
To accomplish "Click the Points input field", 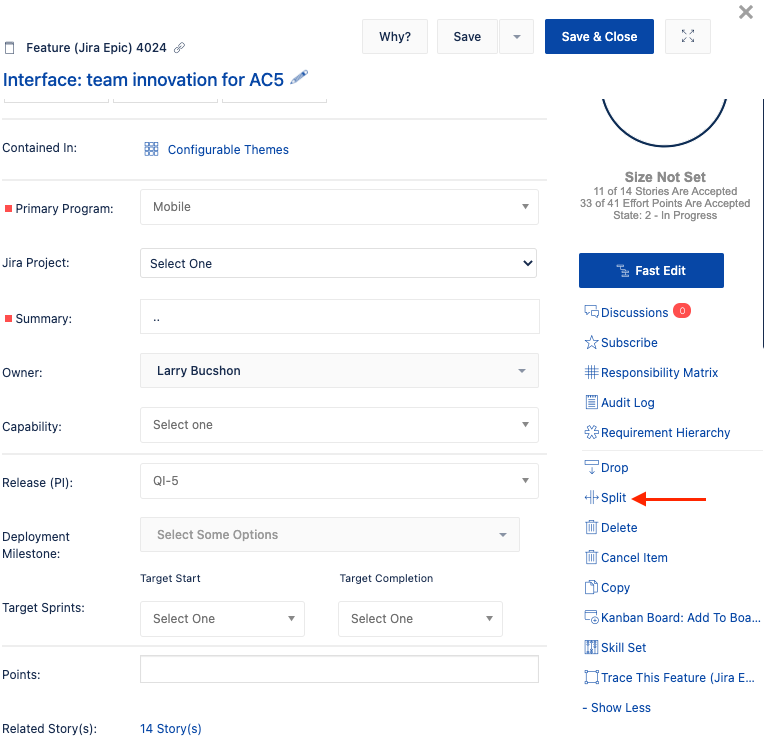I will tap(339, 669).
